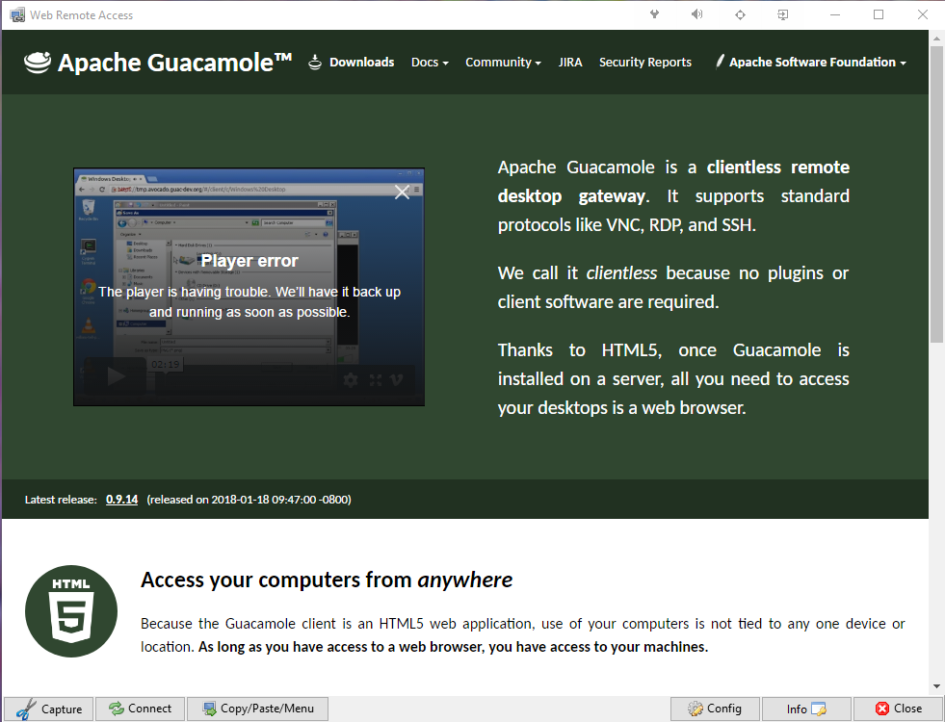Screen dimensions: 945x722
Task: Toggle the screen-share icon in title bar
Action: point(783,15)
